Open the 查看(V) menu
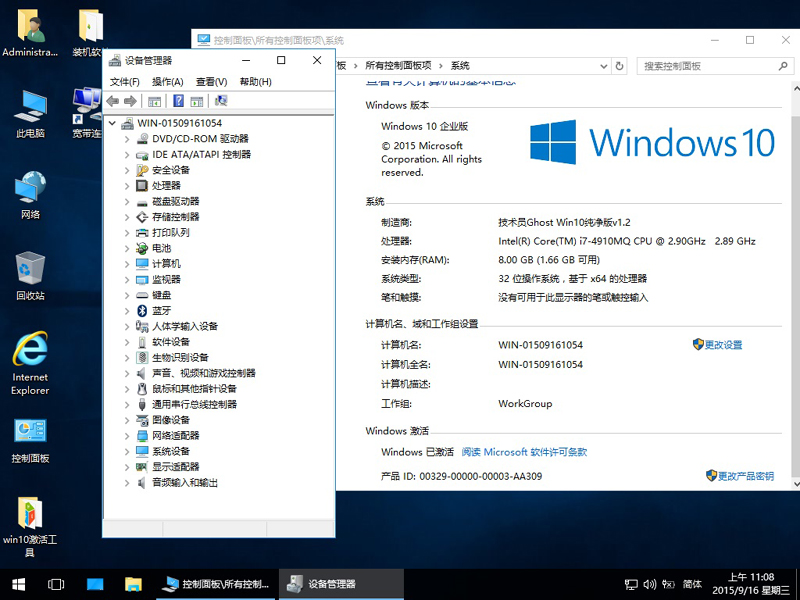 coord(211,82)
